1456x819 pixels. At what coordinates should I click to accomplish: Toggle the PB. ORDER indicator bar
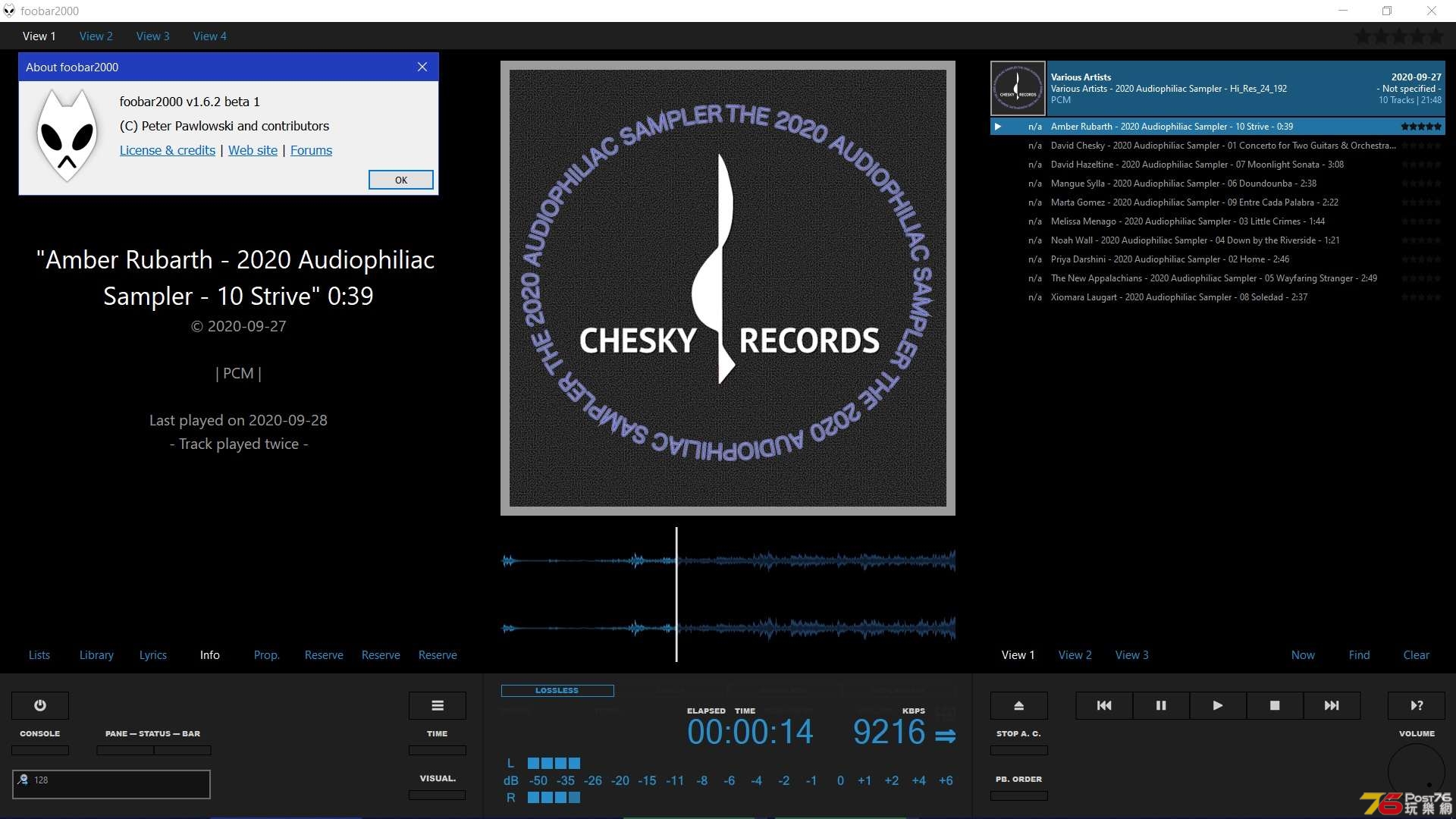1019,795
